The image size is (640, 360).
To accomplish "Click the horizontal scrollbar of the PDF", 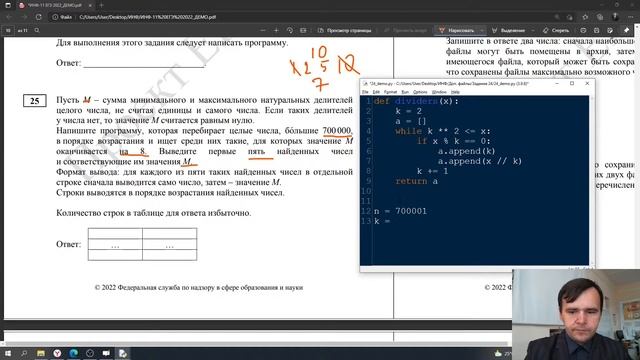I will (x=255, y=344).
